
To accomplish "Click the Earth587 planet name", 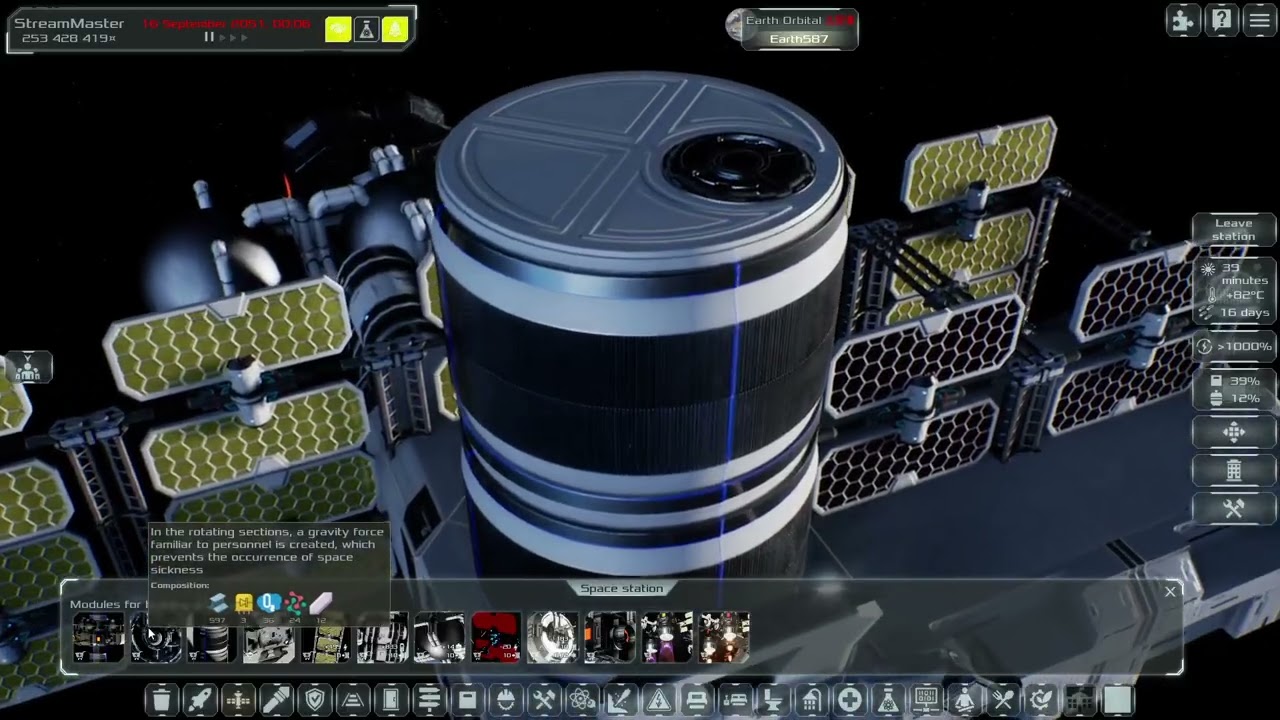I will [x=799, y=39].
